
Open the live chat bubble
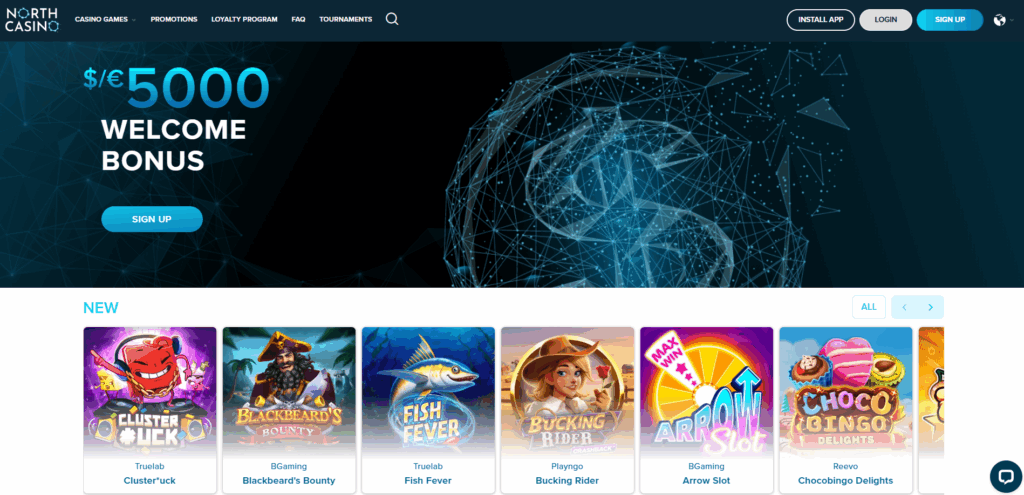pyautogui.click(x=1006, y=476)
